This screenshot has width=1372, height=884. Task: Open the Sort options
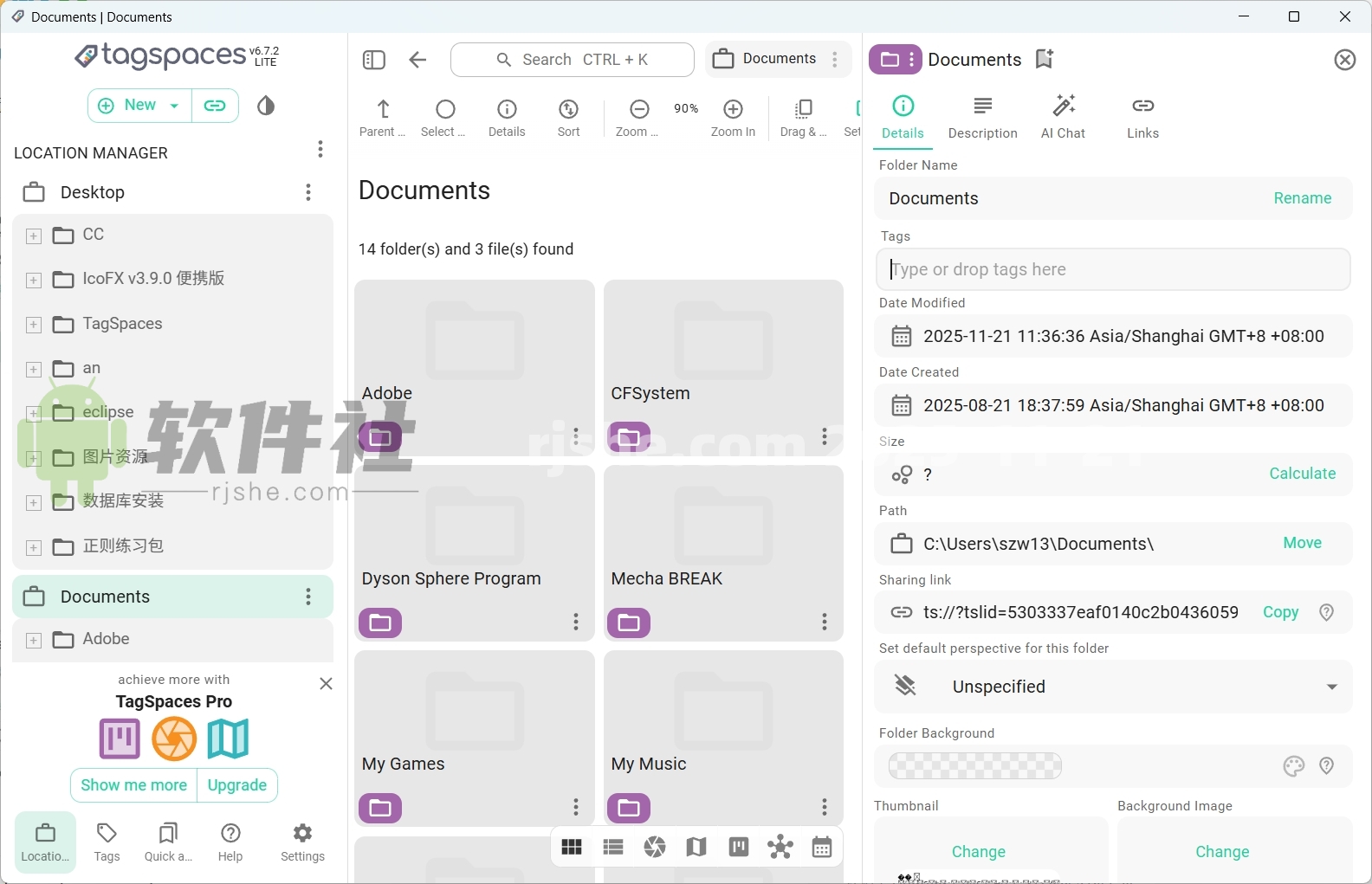[569, 119]
